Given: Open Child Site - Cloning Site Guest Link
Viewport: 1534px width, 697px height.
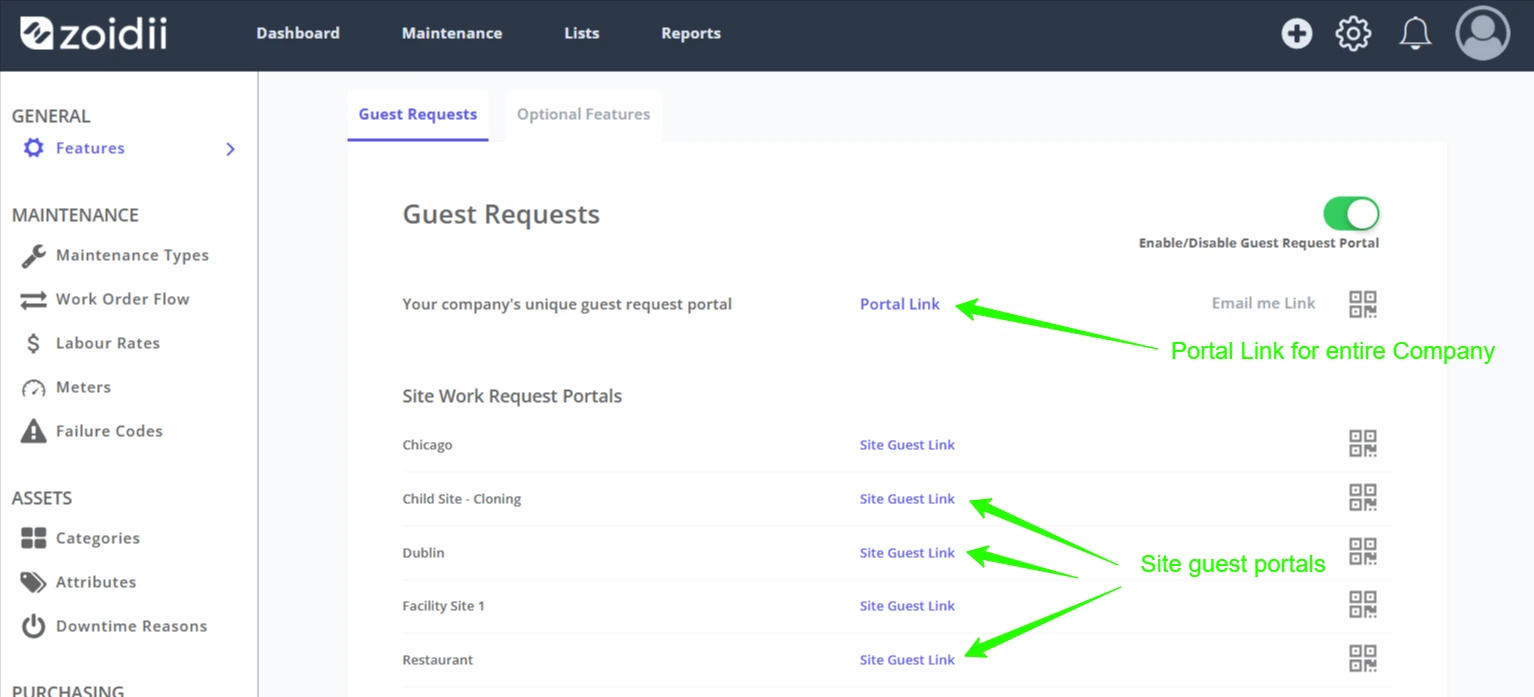Looking at the screenshot, I should (907, 499).
